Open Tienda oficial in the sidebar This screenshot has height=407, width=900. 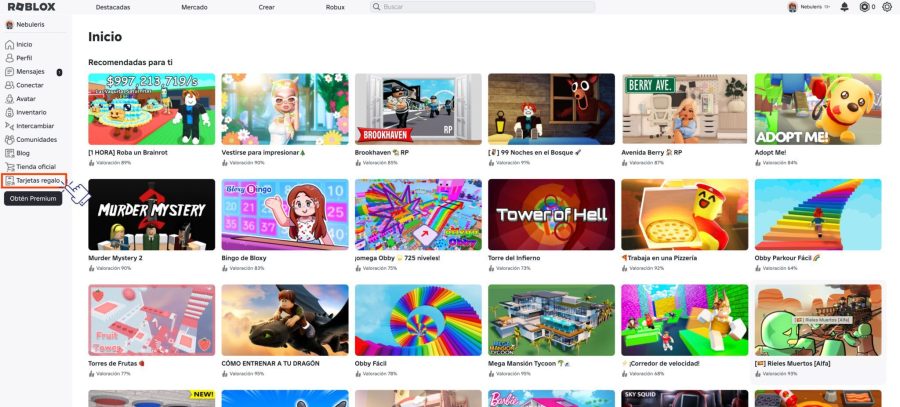pos(36,166)
